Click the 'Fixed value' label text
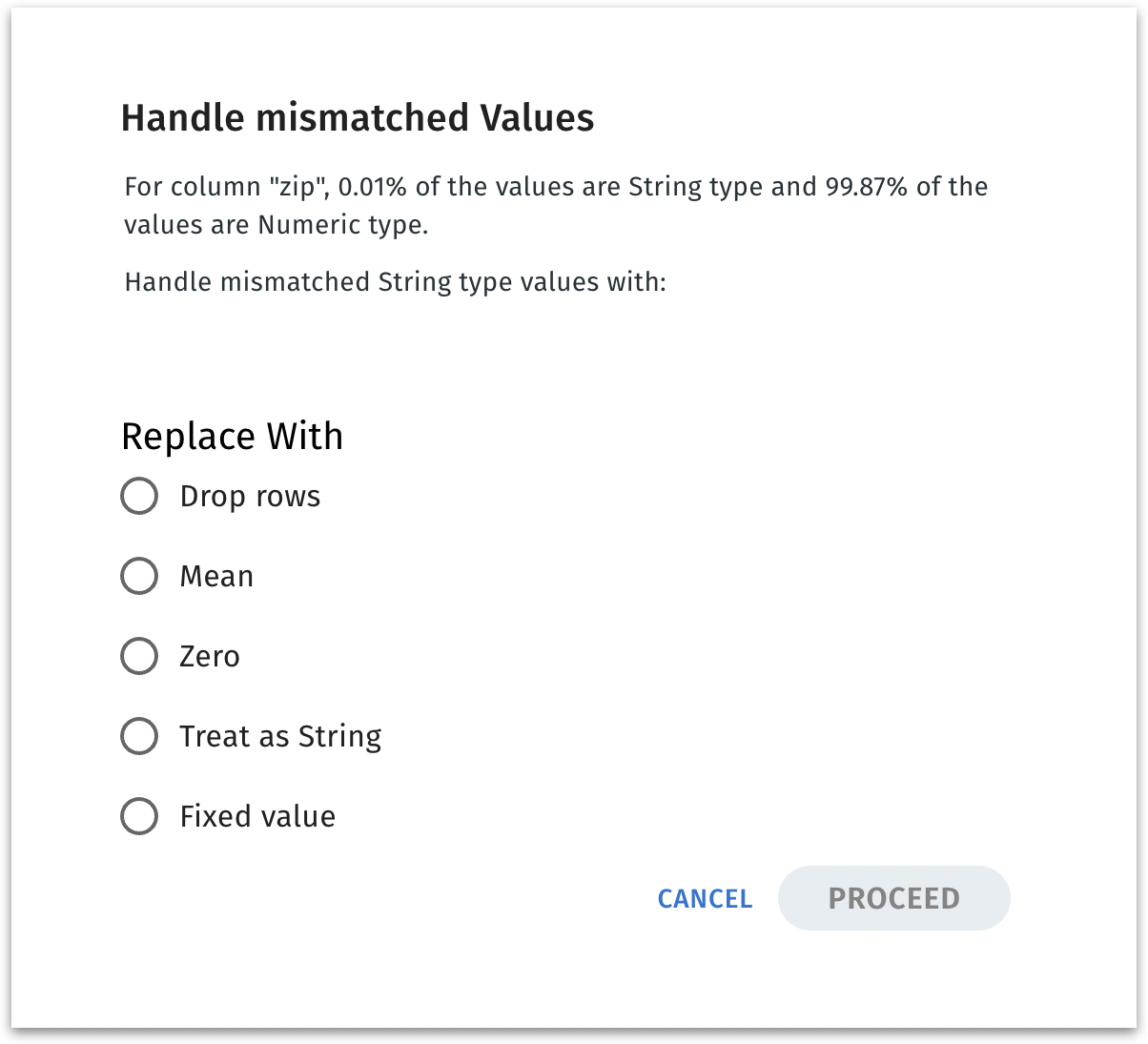Screen dimensions: 1148x1044 click(x=257, y=817)
